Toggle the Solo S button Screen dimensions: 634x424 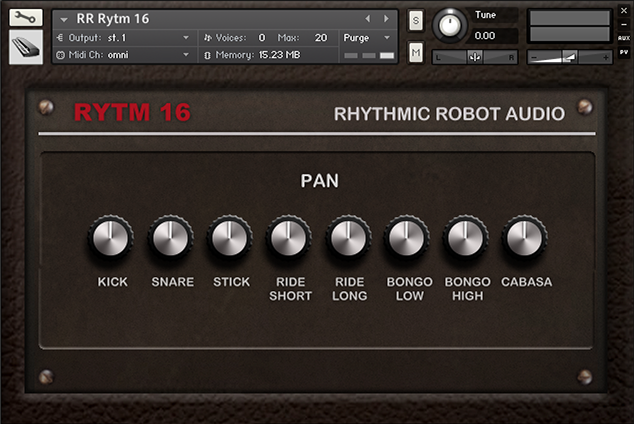[416, 21]
